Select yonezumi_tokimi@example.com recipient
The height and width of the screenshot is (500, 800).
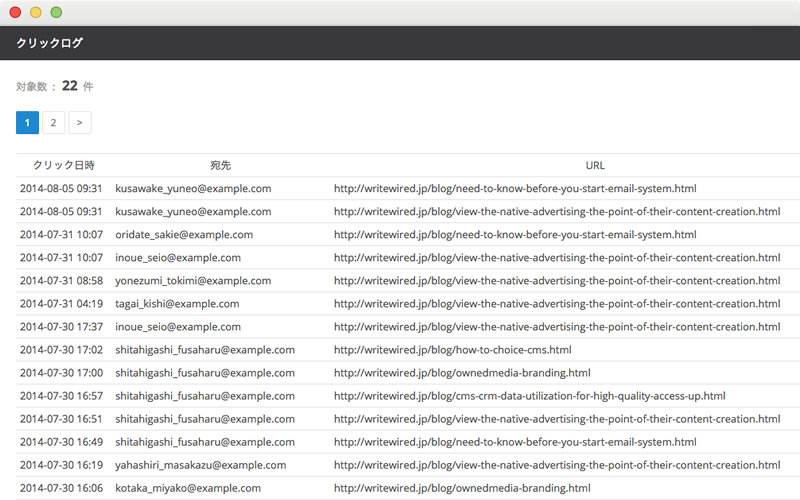point(193,281)
